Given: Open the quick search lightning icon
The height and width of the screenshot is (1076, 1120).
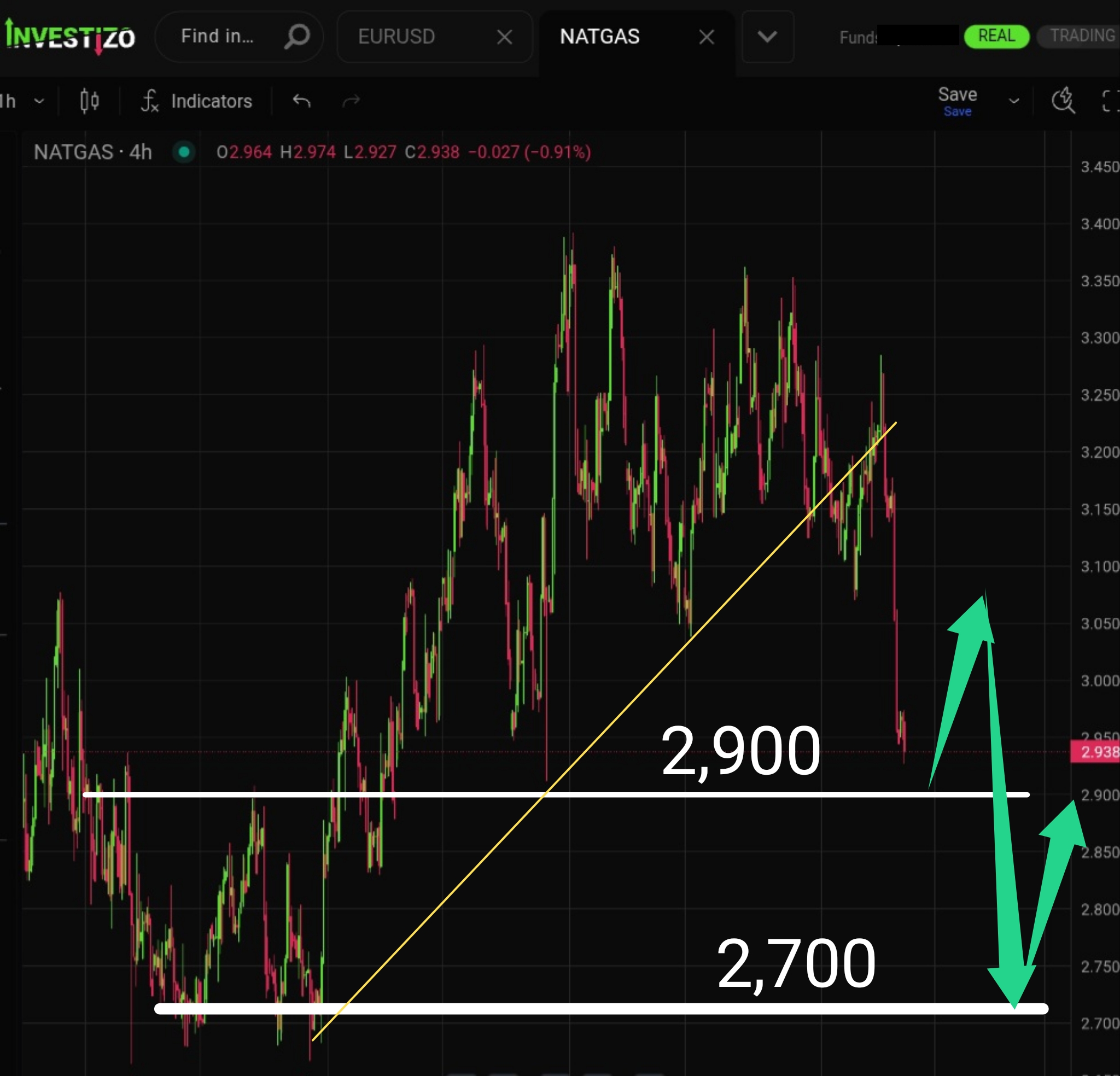Looking at the screenshot, I should click(x=1063, y=101).
